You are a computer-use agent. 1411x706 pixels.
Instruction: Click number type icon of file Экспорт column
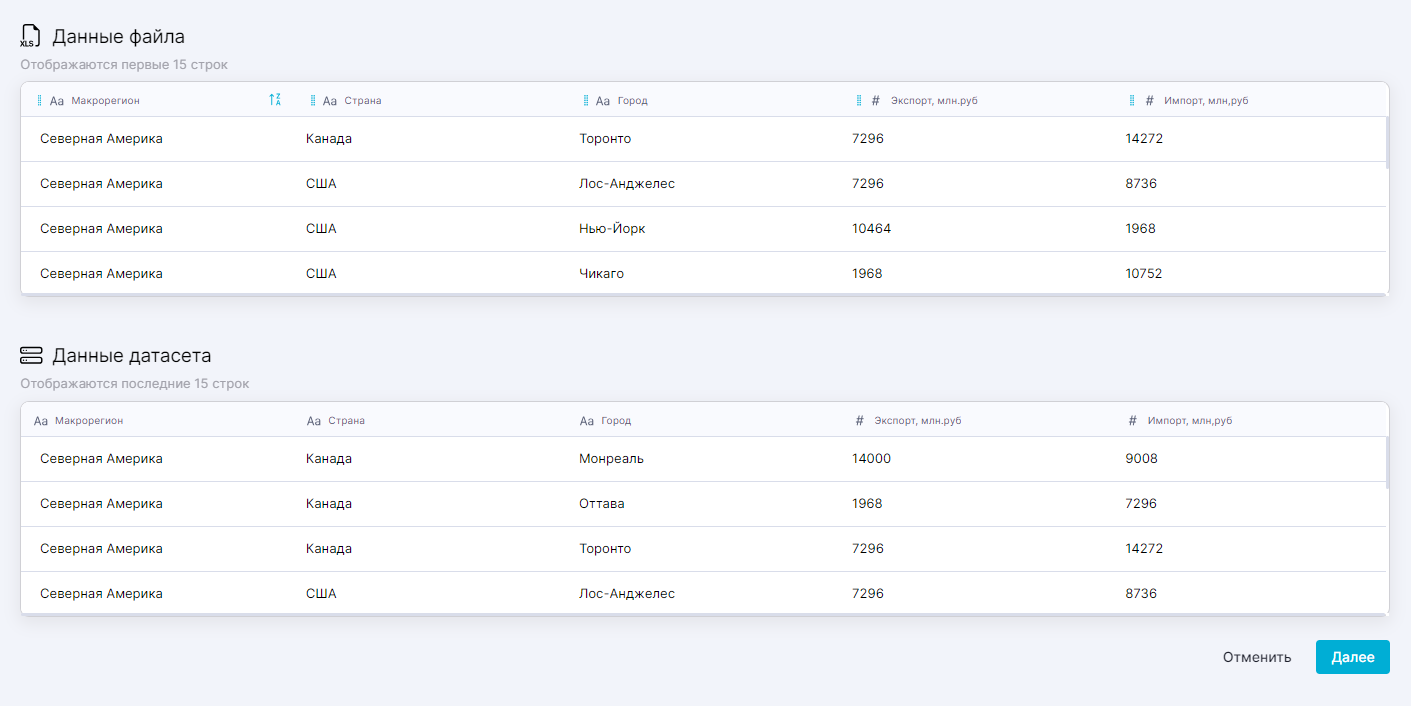click(x=876, y=101)
